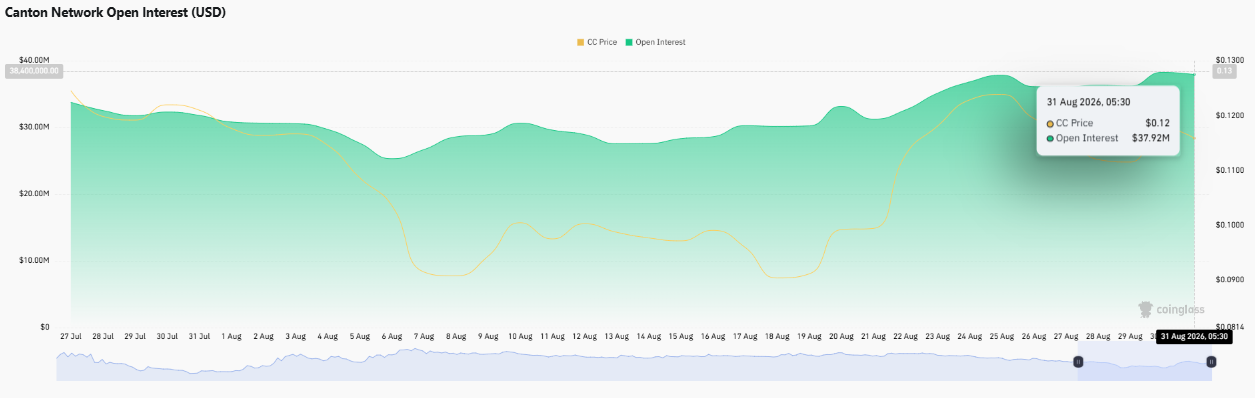Click the 21 Aug date label
Screen dimensions: 1255x398
click(873, 337)
